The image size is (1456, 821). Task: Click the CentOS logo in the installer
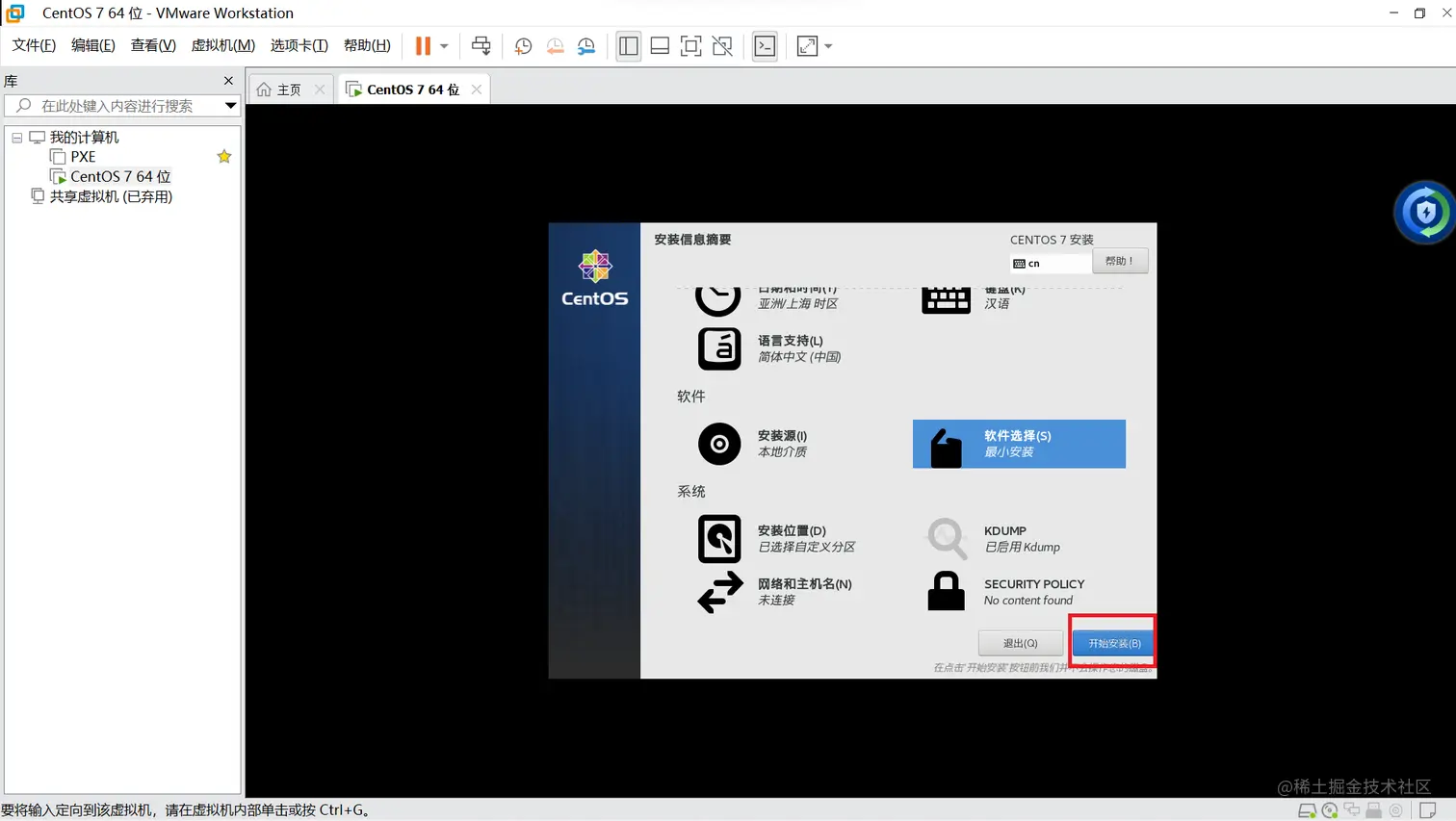click(595, 278)
